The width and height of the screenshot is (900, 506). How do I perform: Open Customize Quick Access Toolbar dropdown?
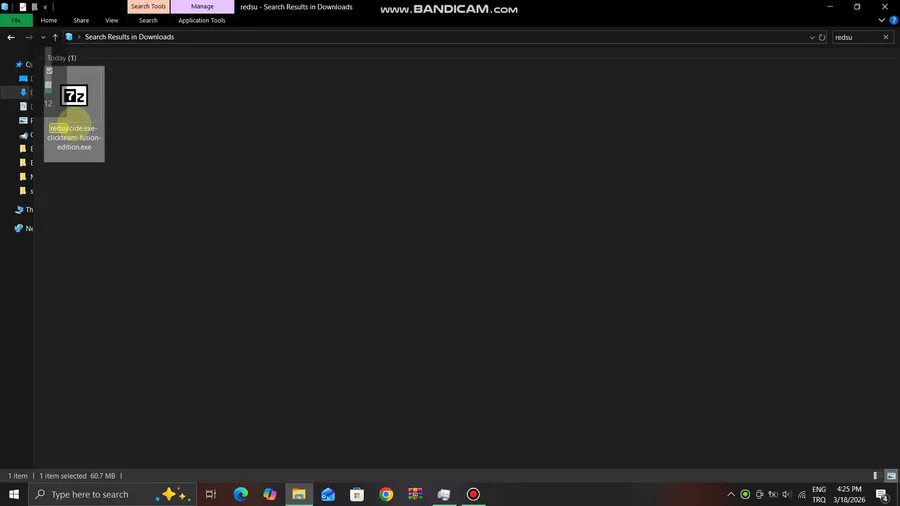coord(45,7)
